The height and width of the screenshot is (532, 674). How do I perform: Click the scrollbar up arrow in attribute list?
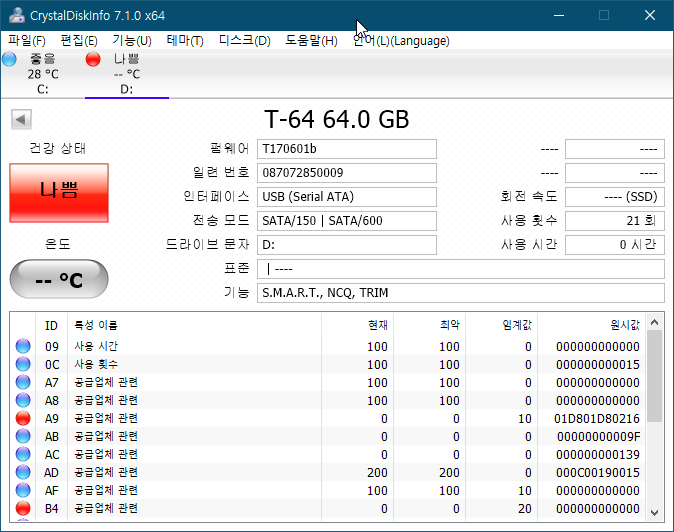pos(655,322)
